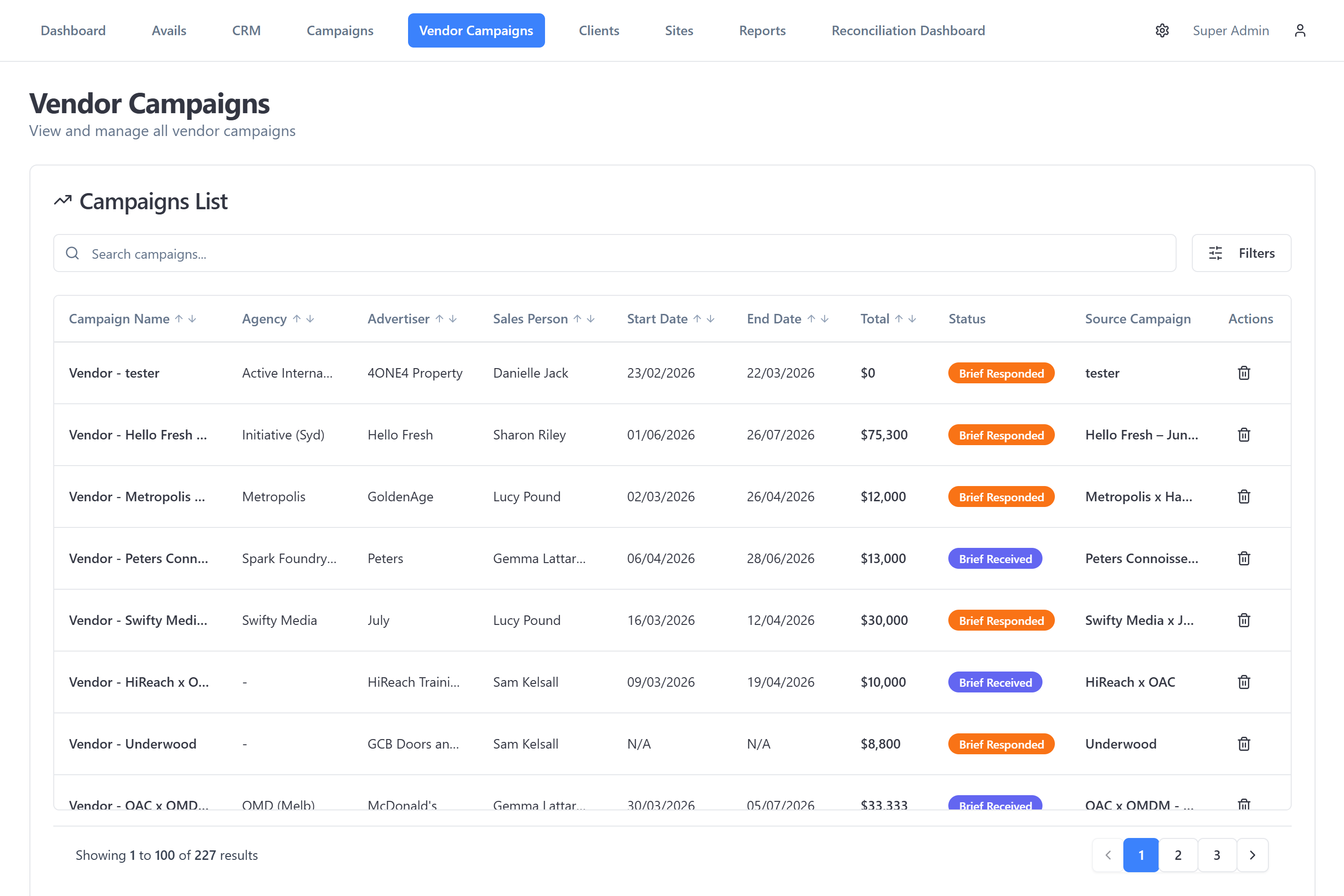This screenshot has width=1344, height=896.
Task: Switch to the Reports tab
Action: point(762,30)
